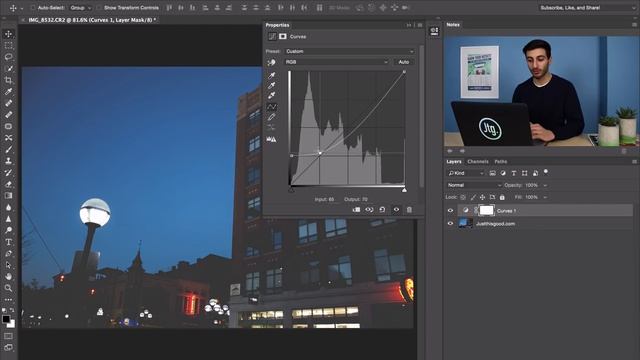640x360 pixels.
Task: Select the Eyedropper tool in the left toolbar
Action: (8, 91)
